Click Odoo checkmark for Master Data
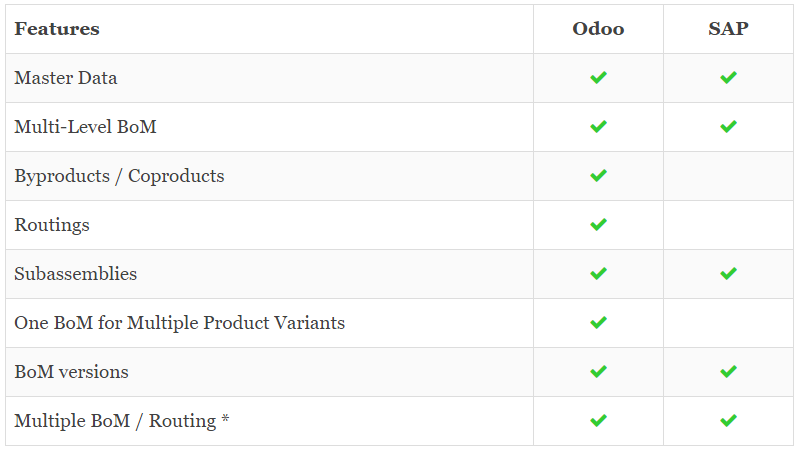The image size is (799, 450). (x=598, y=77)
